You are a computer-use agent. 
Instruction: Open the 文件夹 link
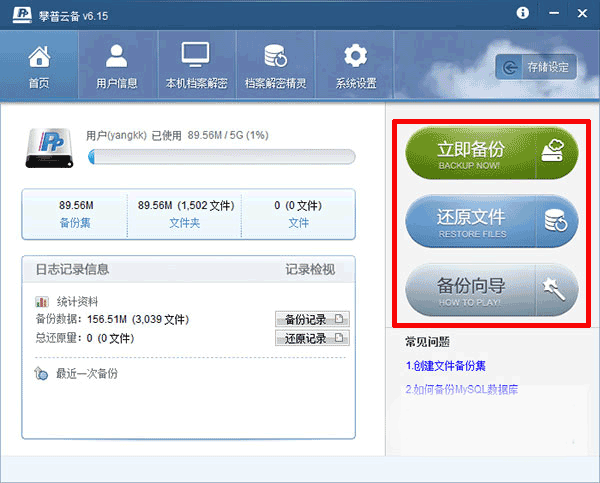point(185,223)
